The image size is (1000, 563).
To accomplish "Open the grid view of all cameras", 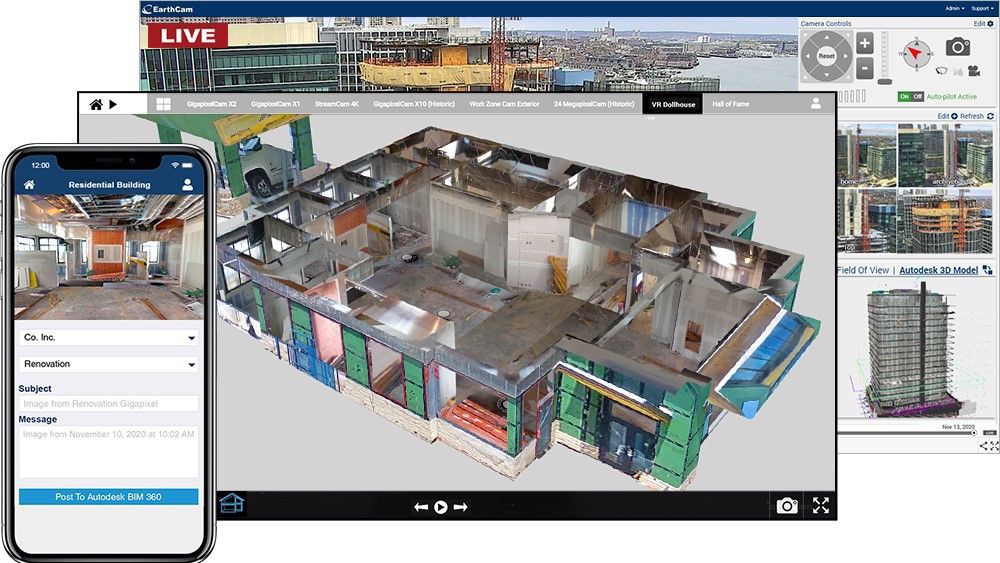I will coord(164,104).
